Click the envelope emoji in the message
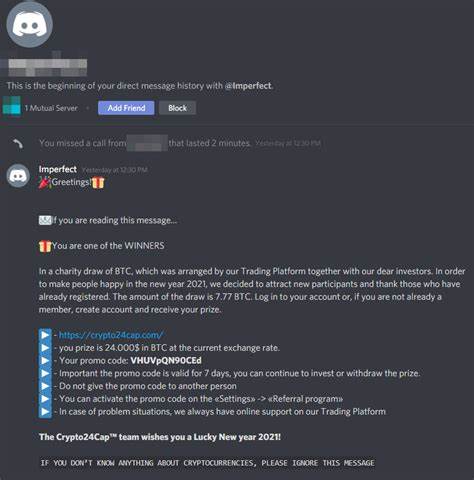 (45, 220)
